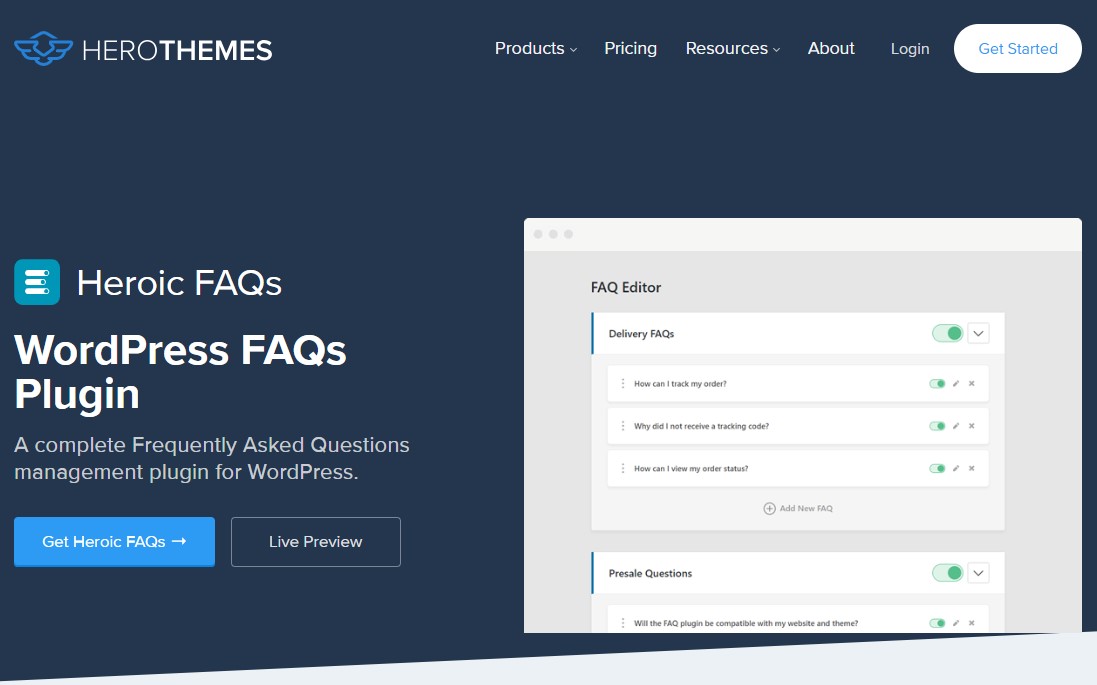The width and height of the screenshot is (1097, 685).
Task: Click the HEROTHEMES wordmark text
Action: [x=177, y=50]
